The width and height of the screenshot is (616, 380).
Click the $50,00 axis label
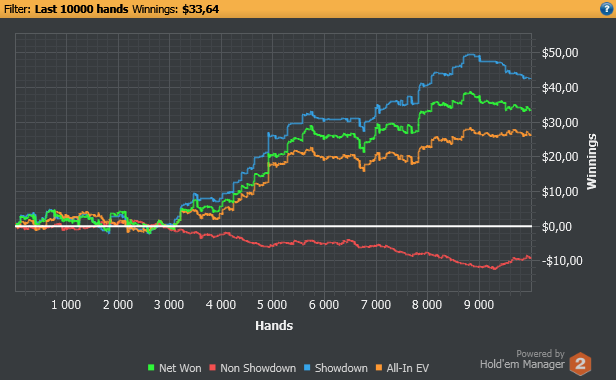point(560,53)
